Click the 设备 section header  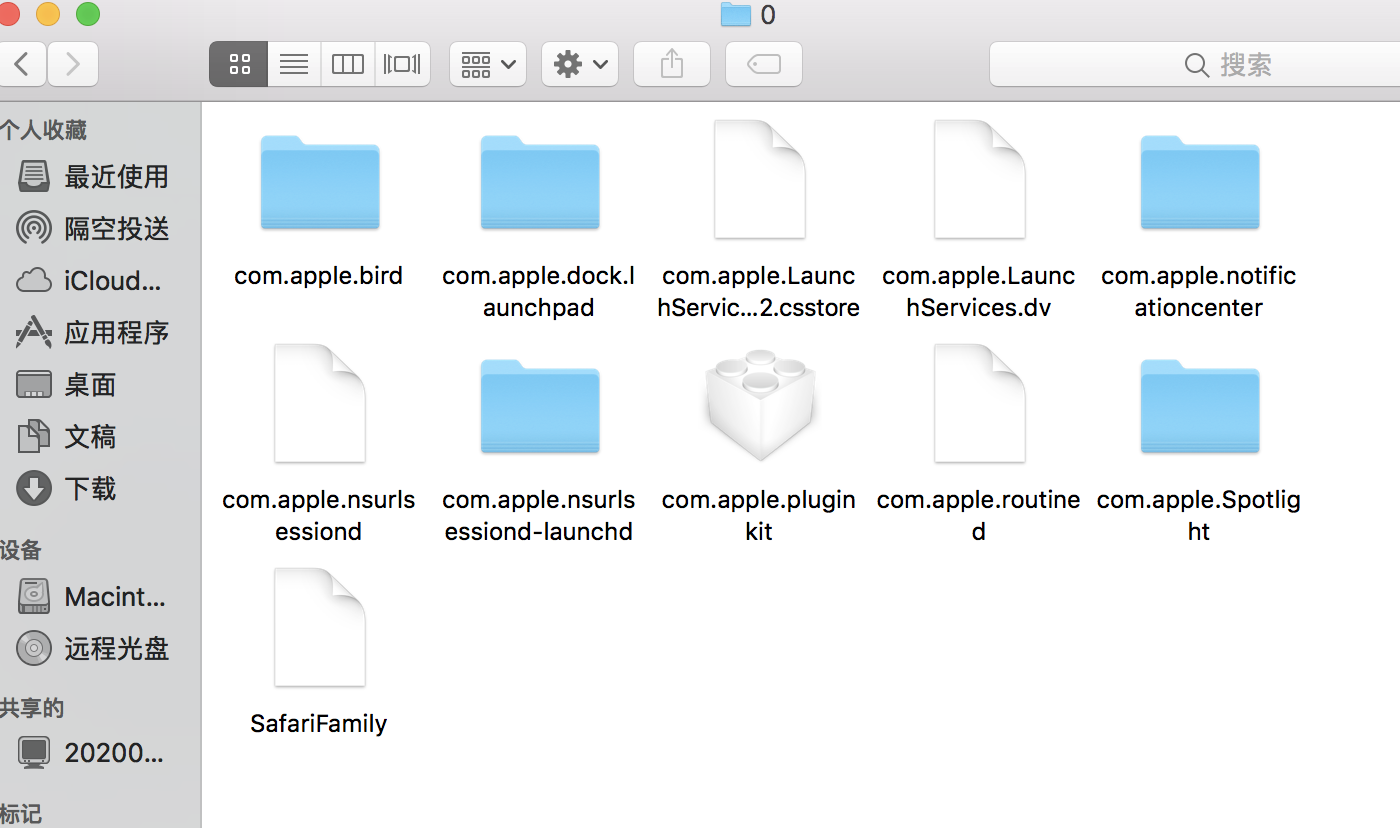click(21, 550)
